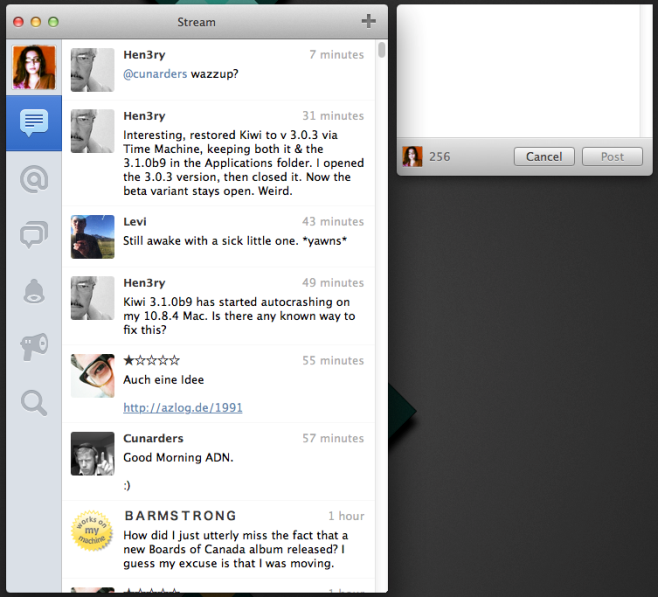The height and width of the screenshot is (597, 658).
Task: Click the red close button of Stream window
Action: click(x=18, y=22)
